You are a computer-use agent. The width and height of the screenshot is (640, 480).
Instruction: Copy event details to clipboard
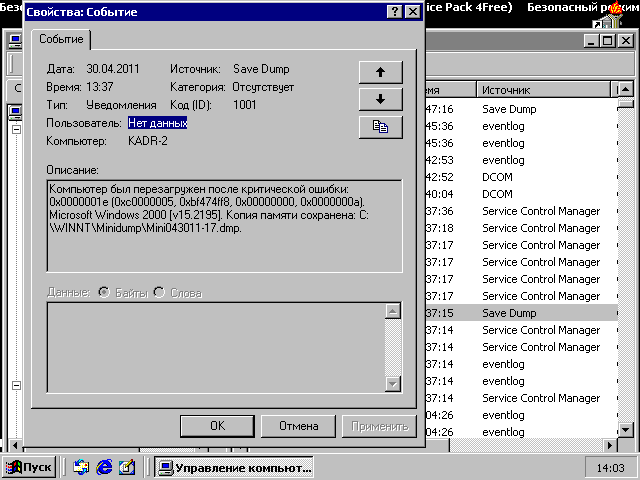click(x=380, y=127)
